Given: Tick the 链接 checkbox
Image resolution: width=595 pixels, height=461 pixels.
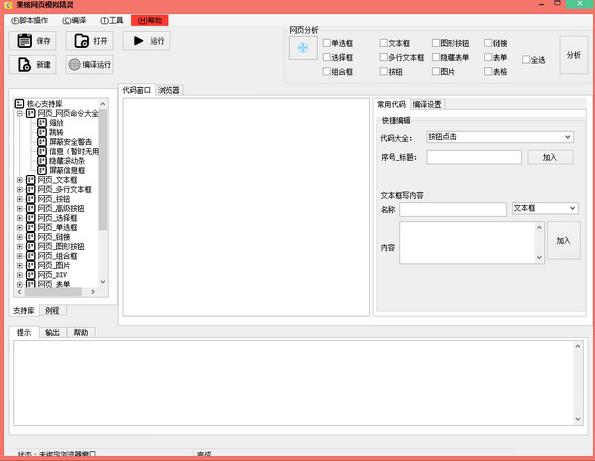Looking at the screenshot, I should click(x=488, y=43).
